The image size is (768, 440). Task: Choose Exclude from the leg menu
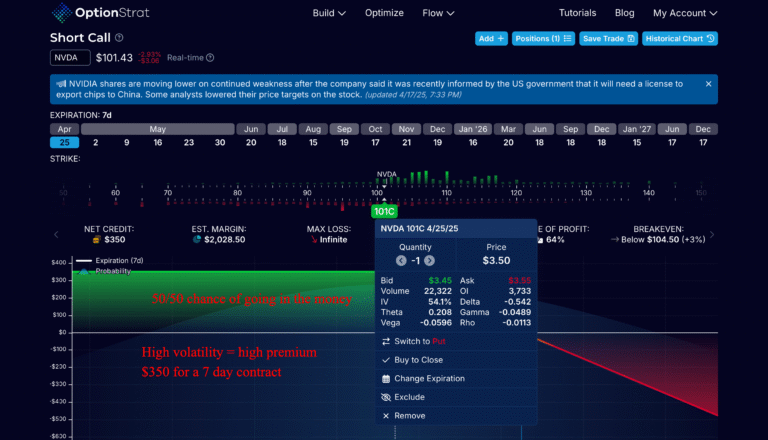(x=456, y=397)
